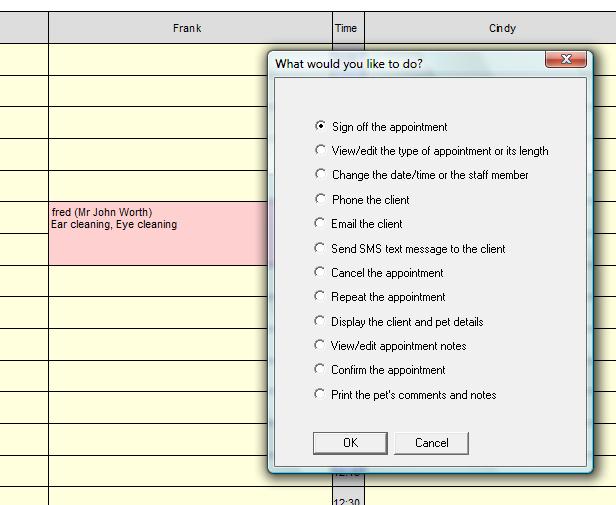Select Change the date/time or staff member
The width and height of the screenshot is (616, 505).
[320, 175]
